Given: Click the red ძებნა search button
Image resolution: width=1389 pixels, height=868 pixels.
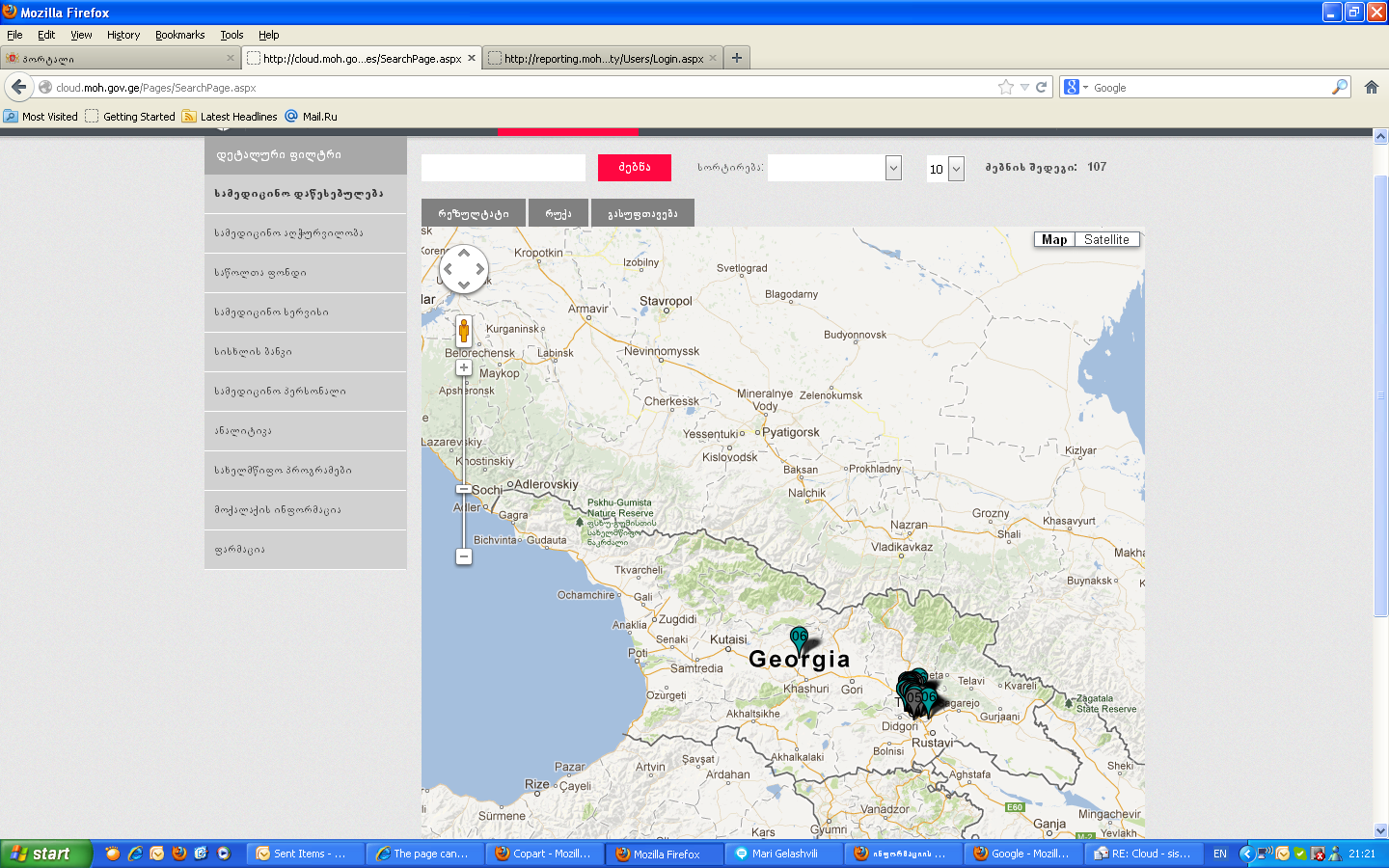Looking at the screenshot, I should click(634, 167).
